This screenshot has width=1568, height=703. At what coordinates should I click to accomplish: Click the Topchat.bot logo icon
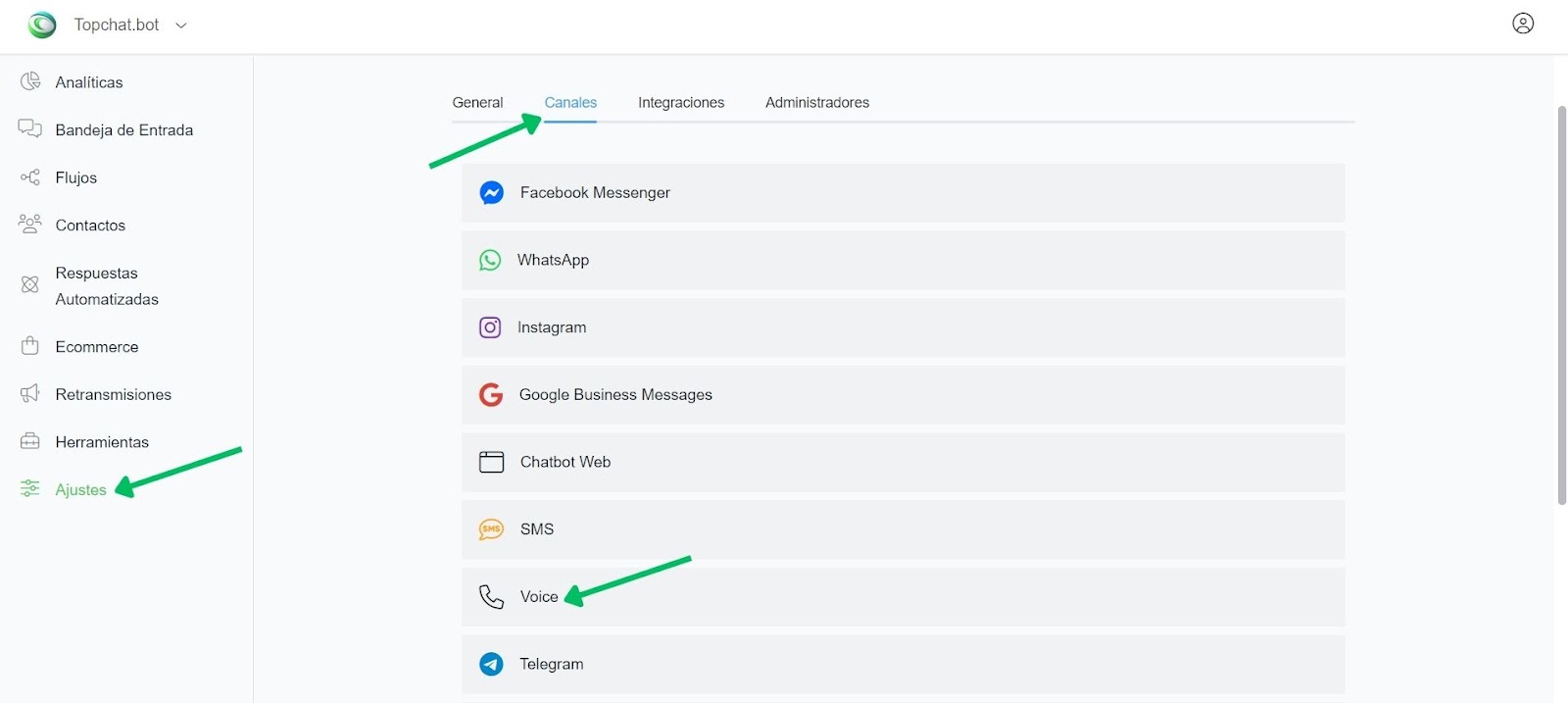point(42,25)
